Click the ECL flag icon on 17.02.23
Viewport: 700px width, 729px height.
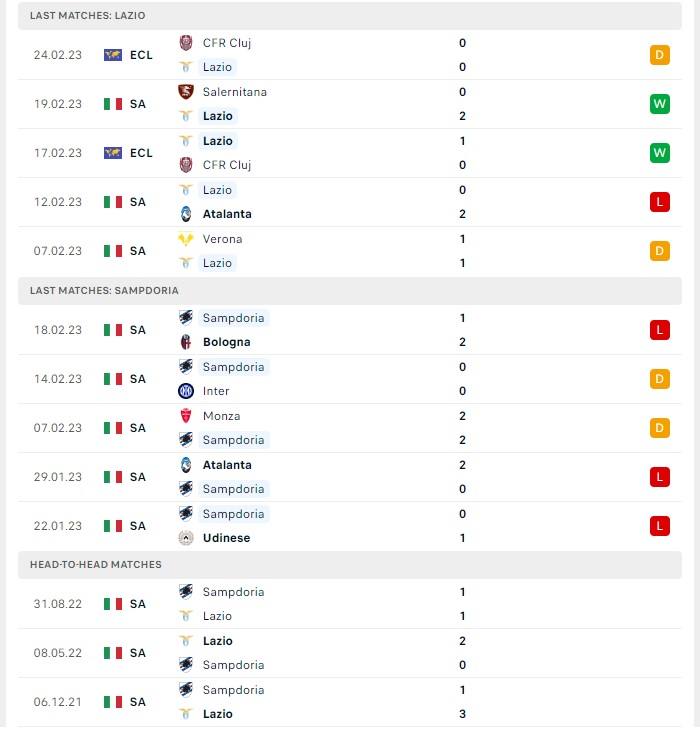[113, 153]
